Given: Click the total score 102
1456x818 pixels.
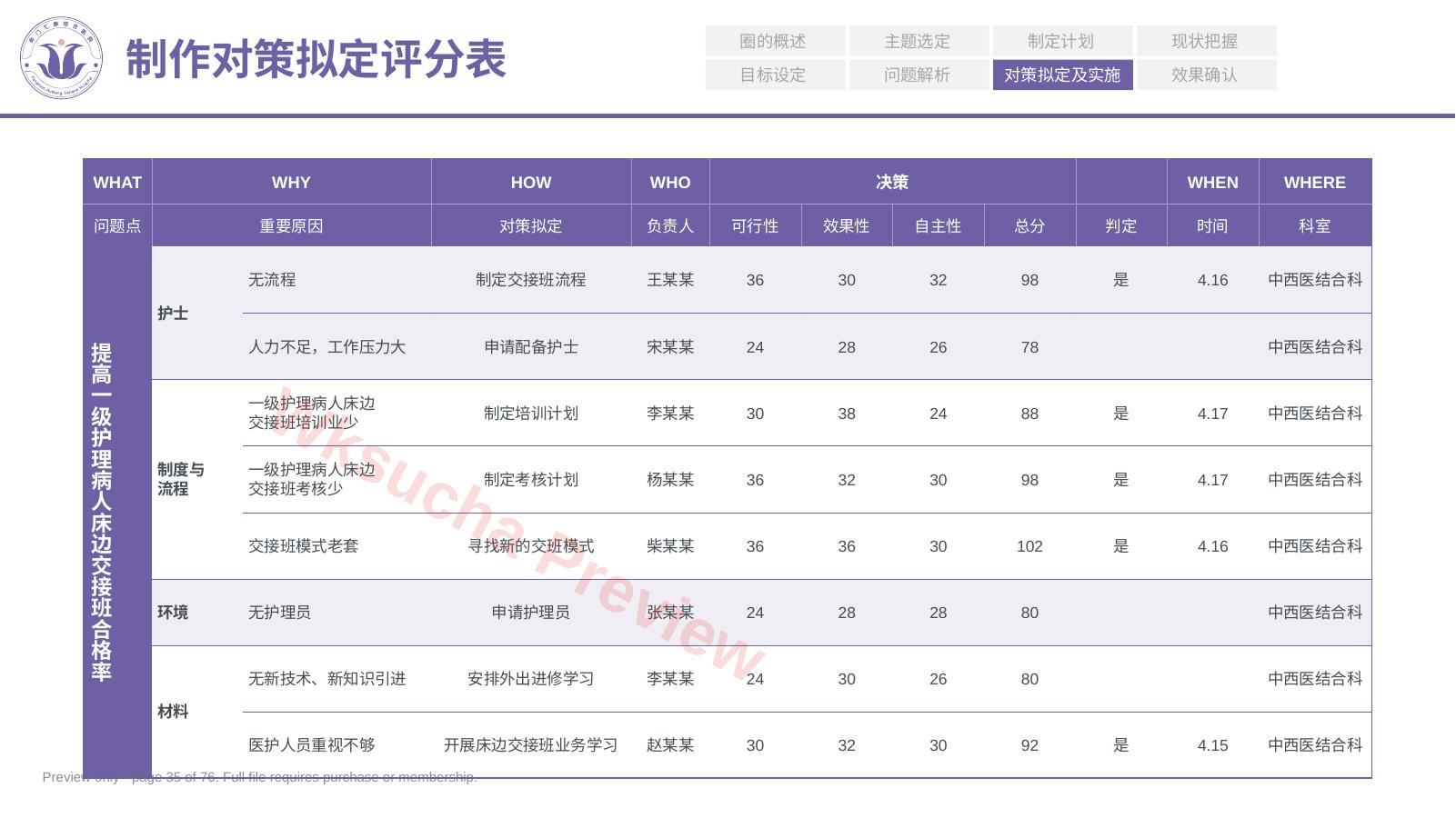Looking at the screenshot, I should 1029,546.
